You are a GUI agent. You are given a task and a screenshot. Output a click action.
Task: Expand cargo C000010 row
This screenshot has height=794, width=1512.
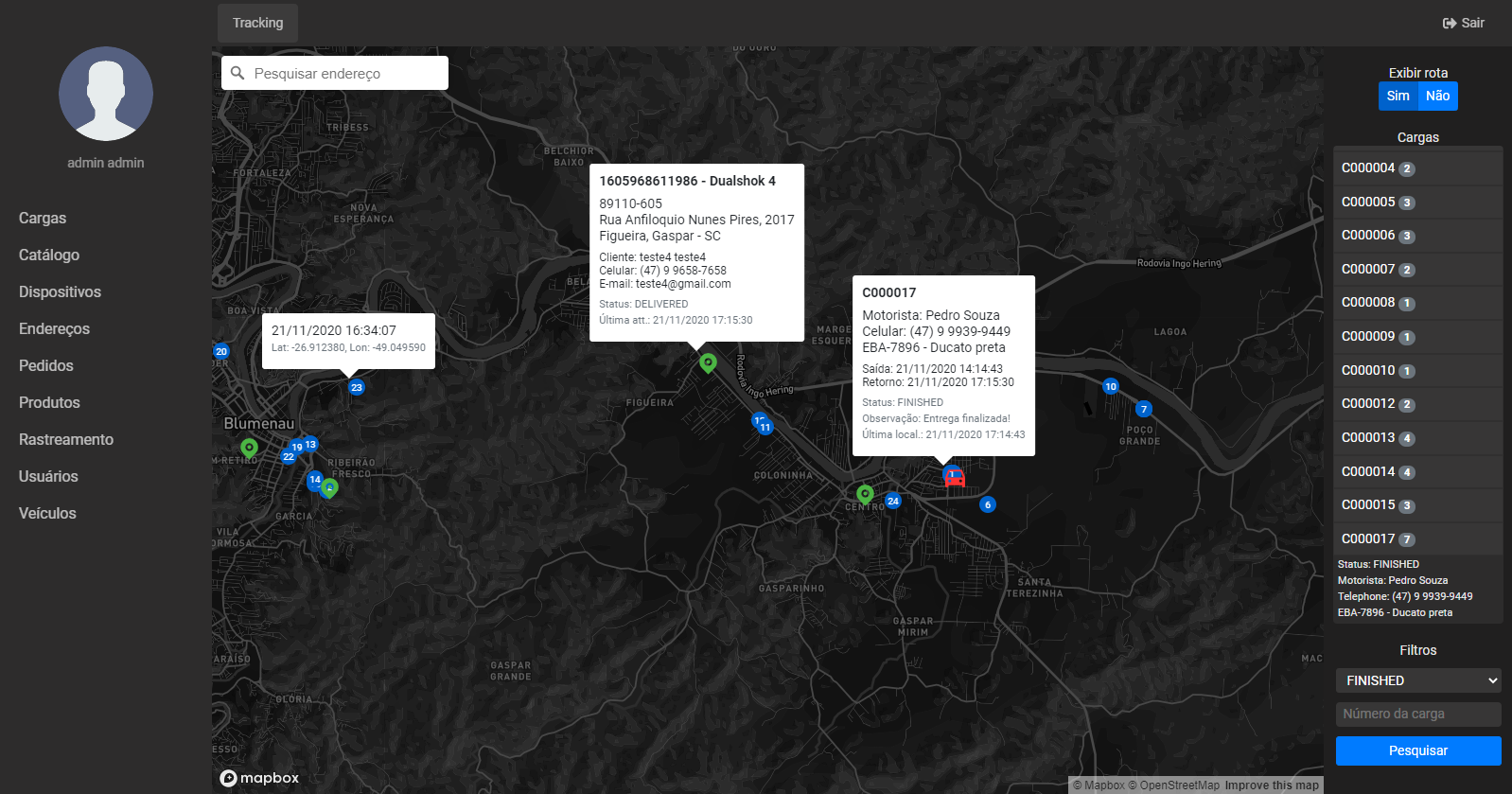point(1418,370)
